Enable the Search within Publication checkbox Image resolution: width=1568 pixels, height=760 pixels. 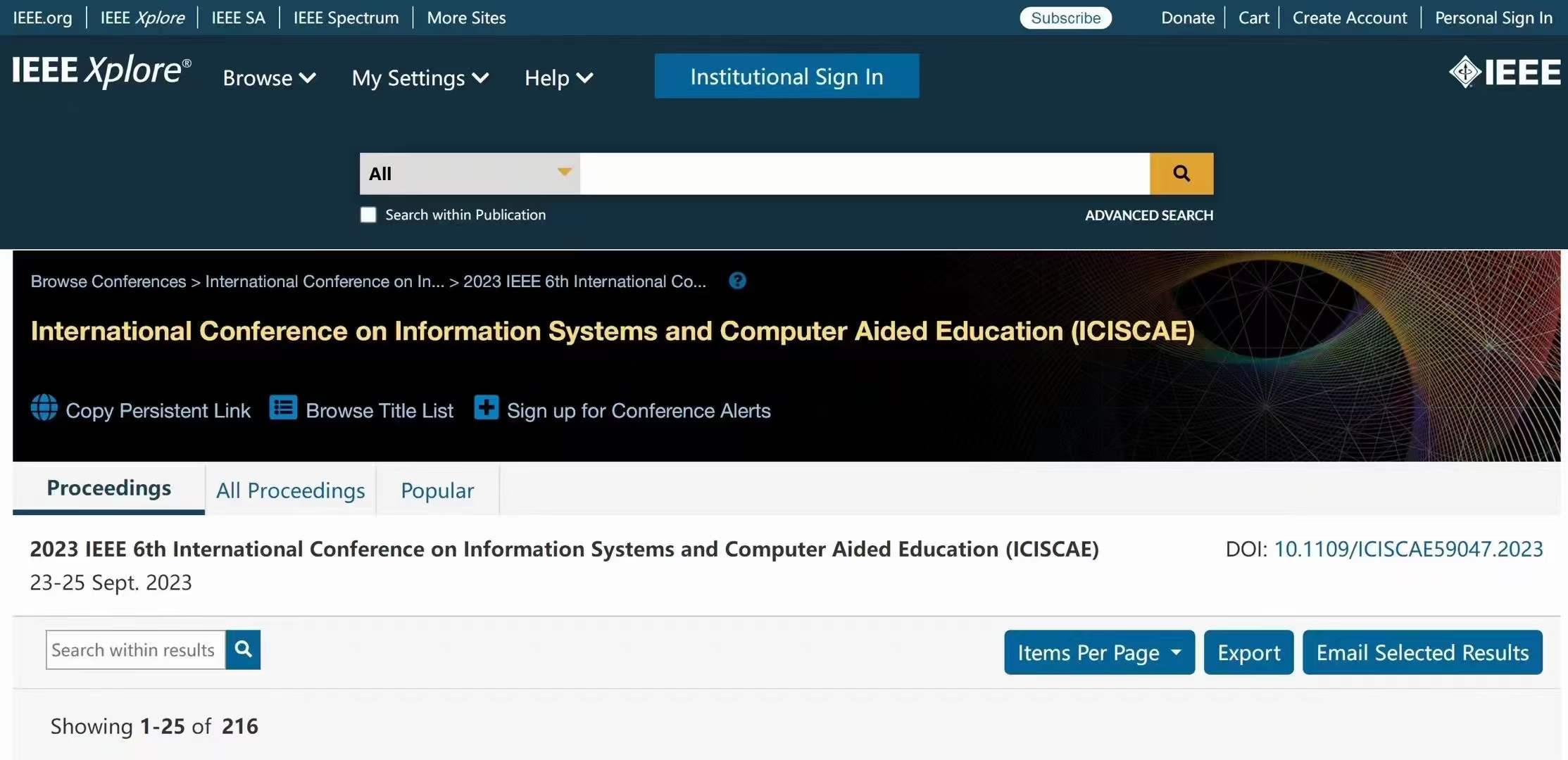tap(368, 215)
